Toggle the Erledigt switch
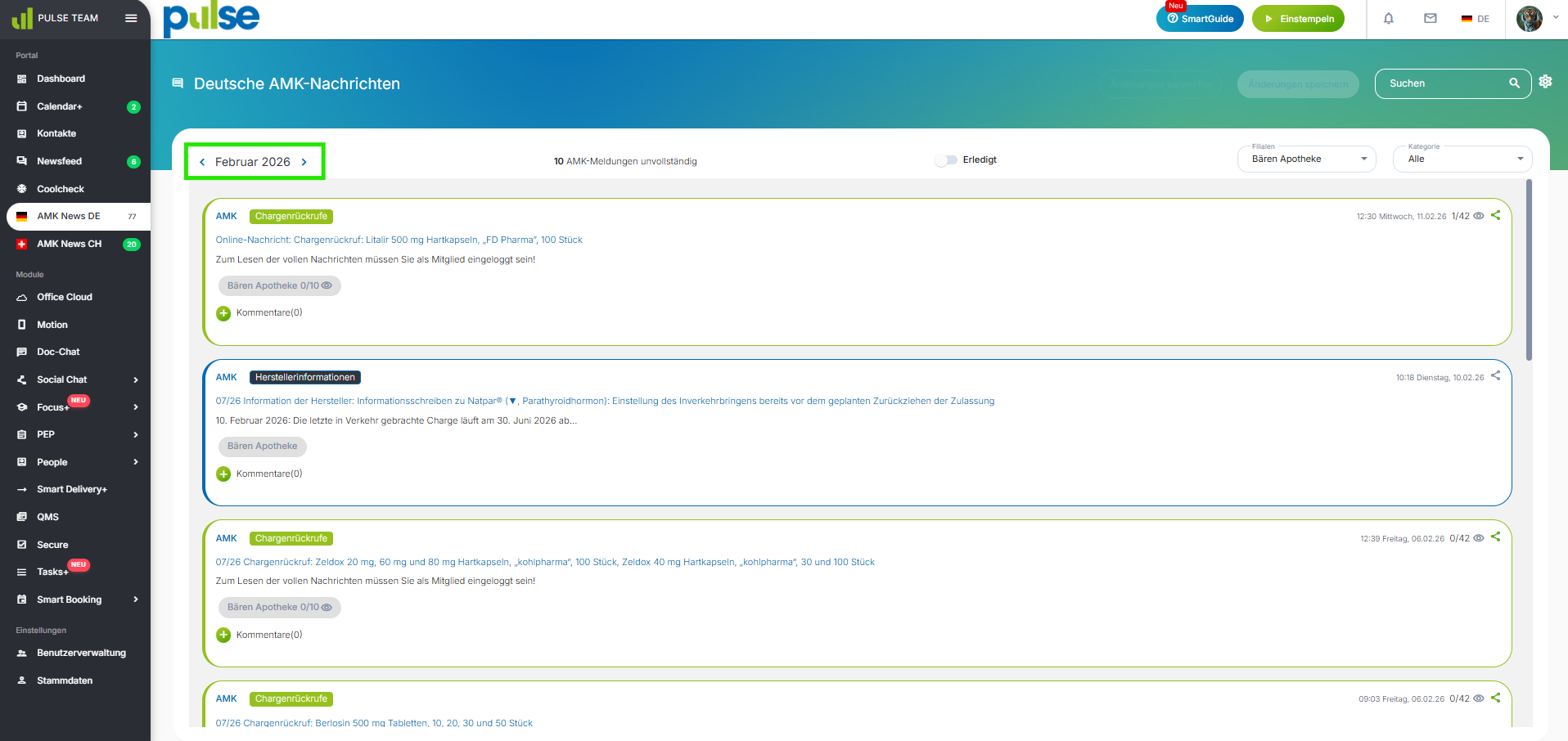The height and width of the screenshot is (741, 1568). coord(946,160)
